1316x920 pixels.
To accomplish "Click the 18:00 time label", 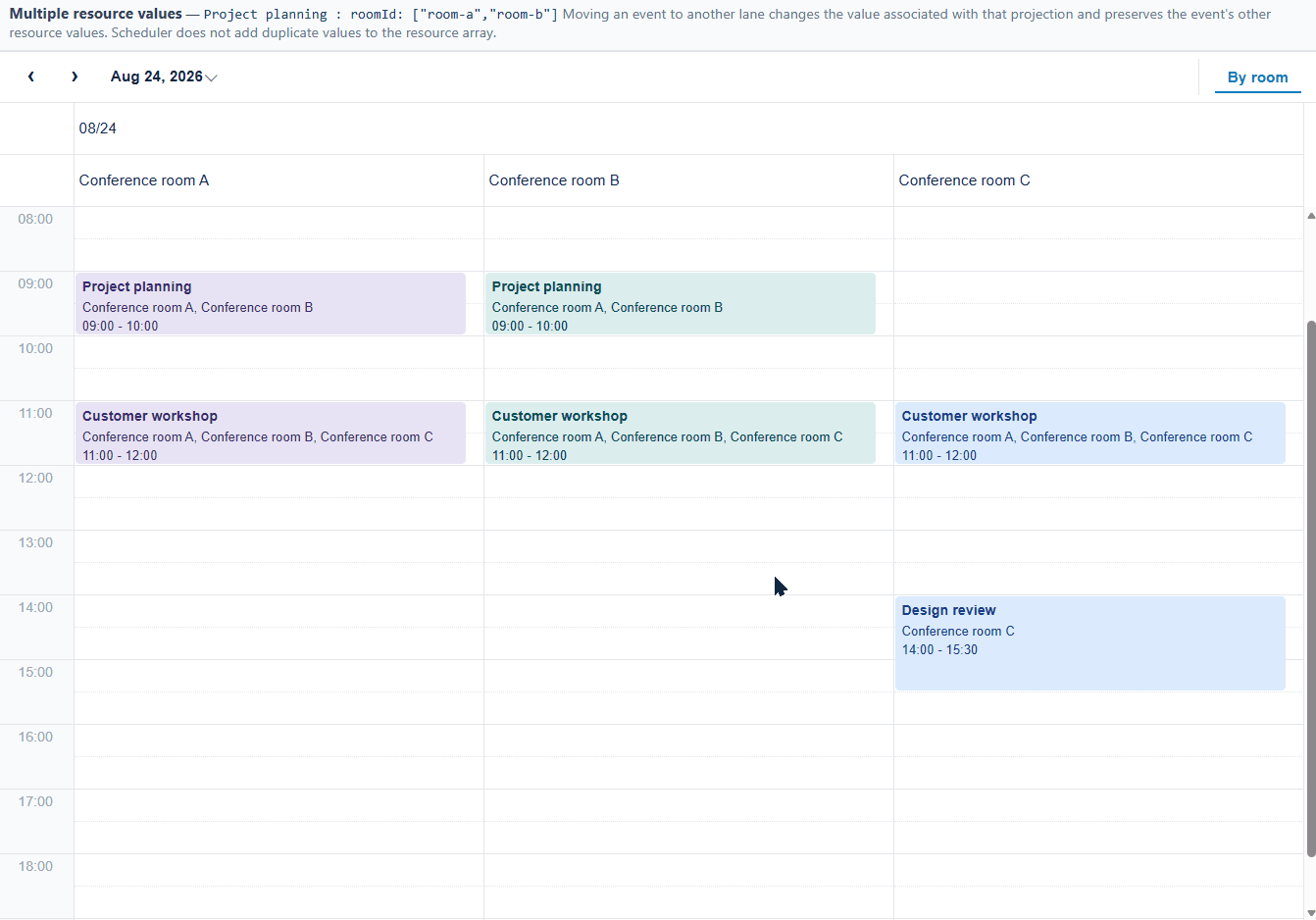I will (35, 866).
